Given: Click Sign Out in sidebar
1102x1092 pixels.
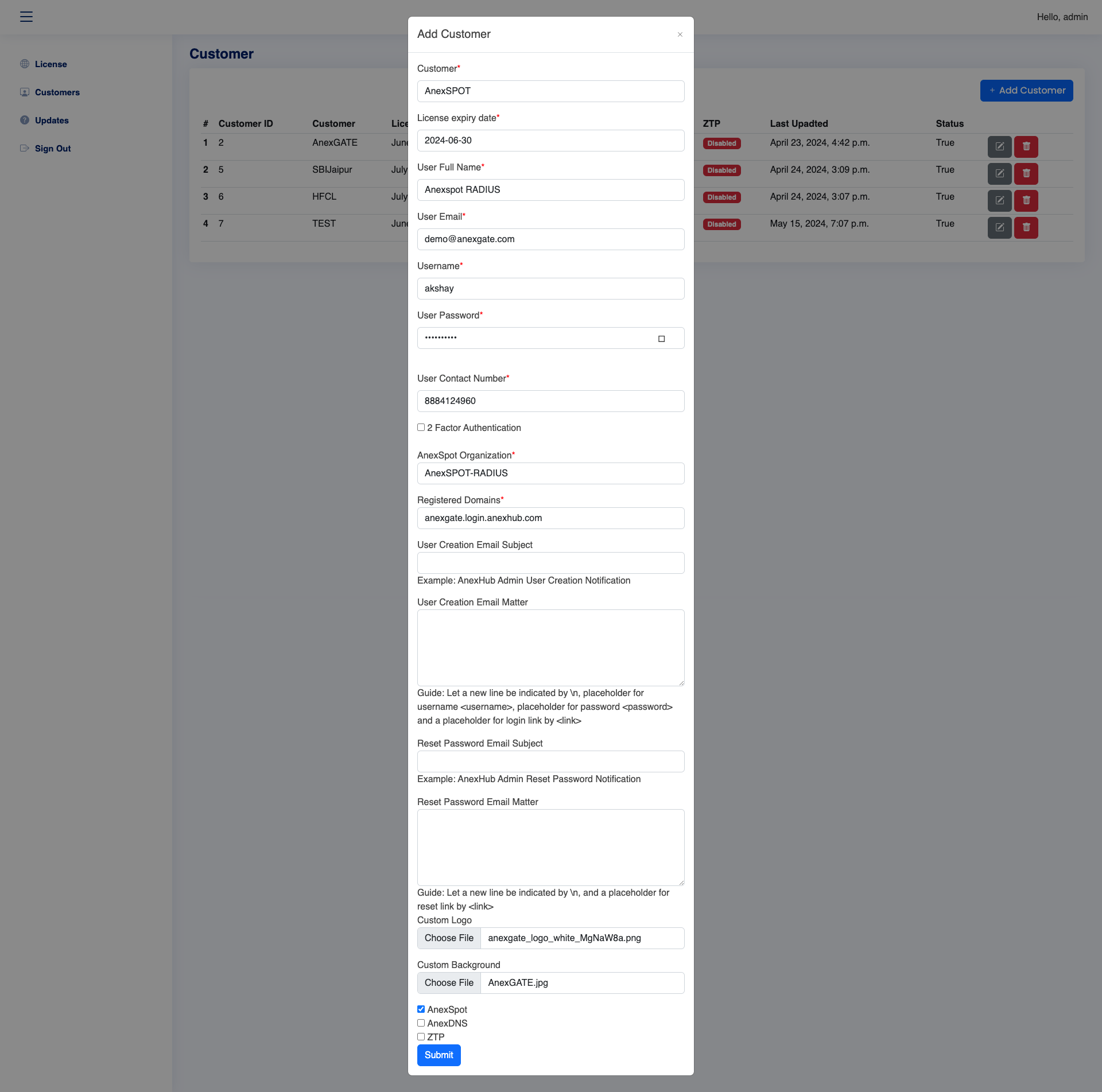Looking at the screenshot, I should (53, 149).
